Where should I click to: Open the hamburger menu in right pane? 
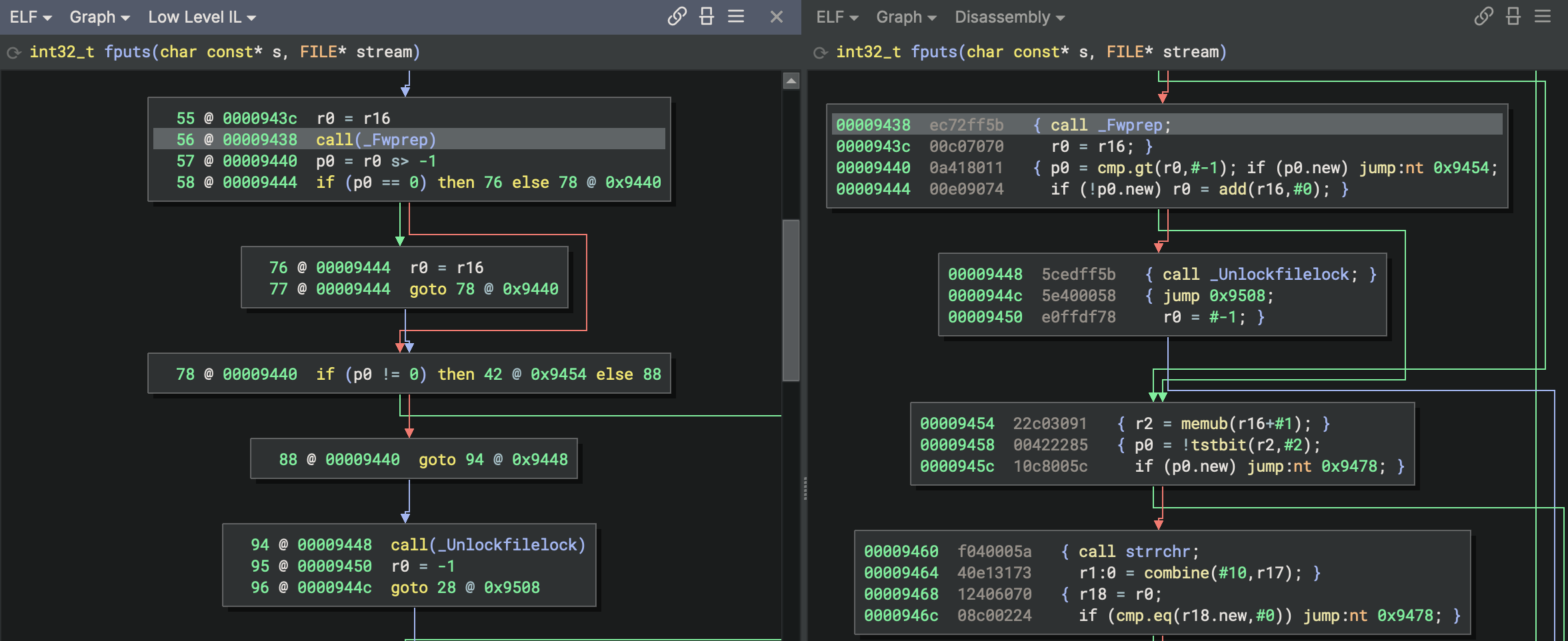point(1543,17)
